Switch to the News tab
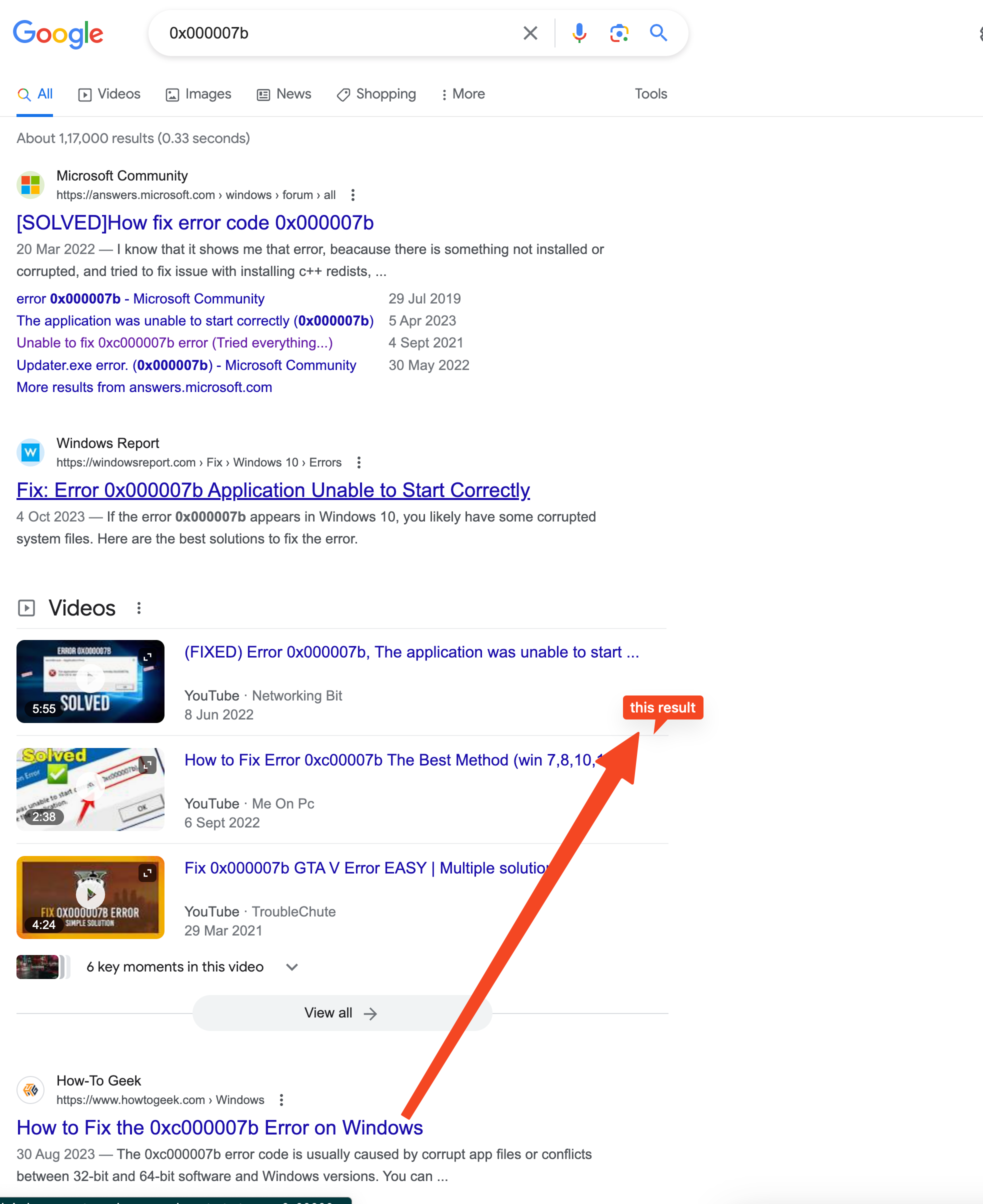 284,94
